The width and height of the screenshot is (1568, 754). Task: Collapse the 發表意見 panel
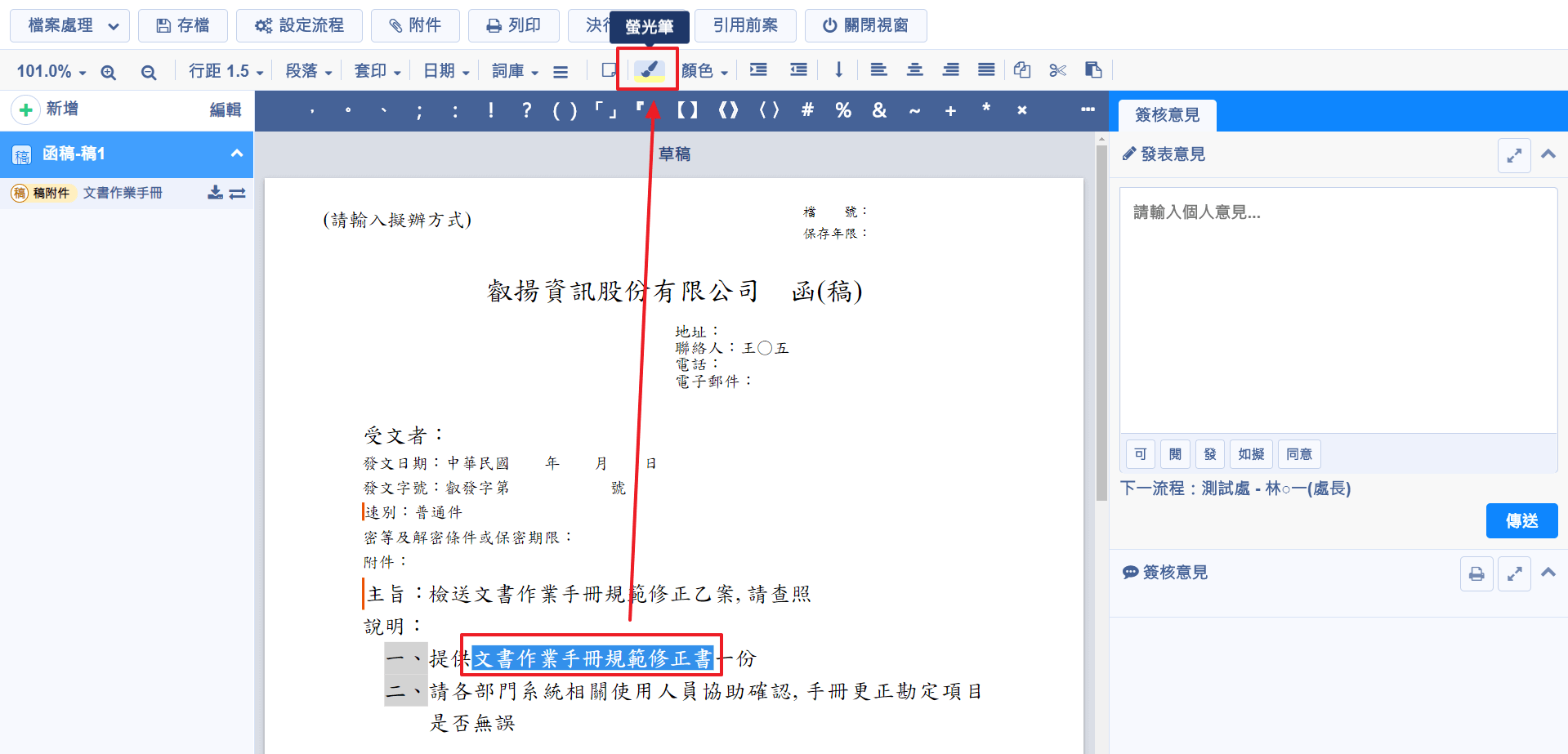point(1548,154)
